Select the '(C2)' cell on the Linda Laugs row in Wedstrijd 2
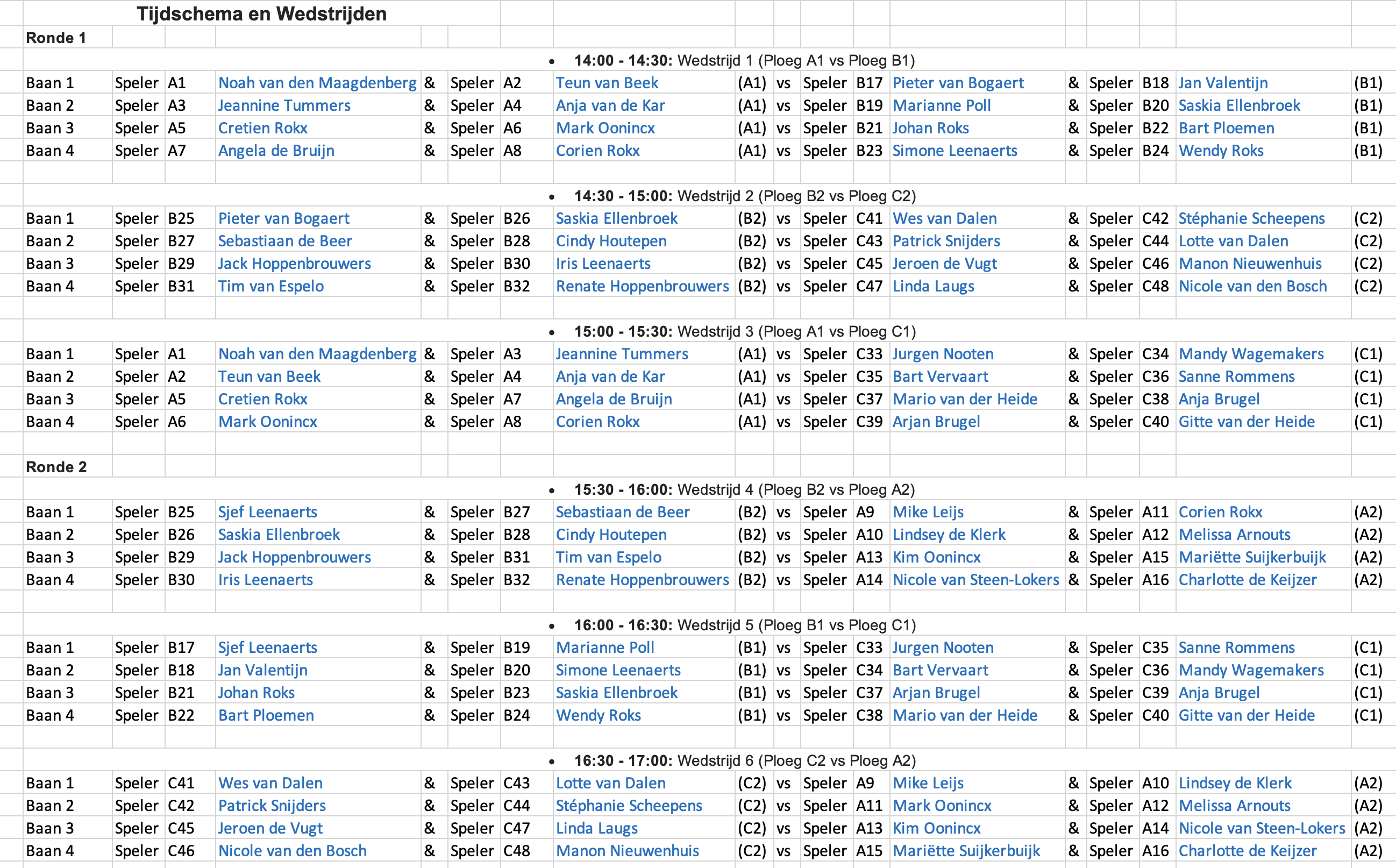The height and width of the screenshot is (868, 1396). pyautogui.click(x=1367, y=287)
